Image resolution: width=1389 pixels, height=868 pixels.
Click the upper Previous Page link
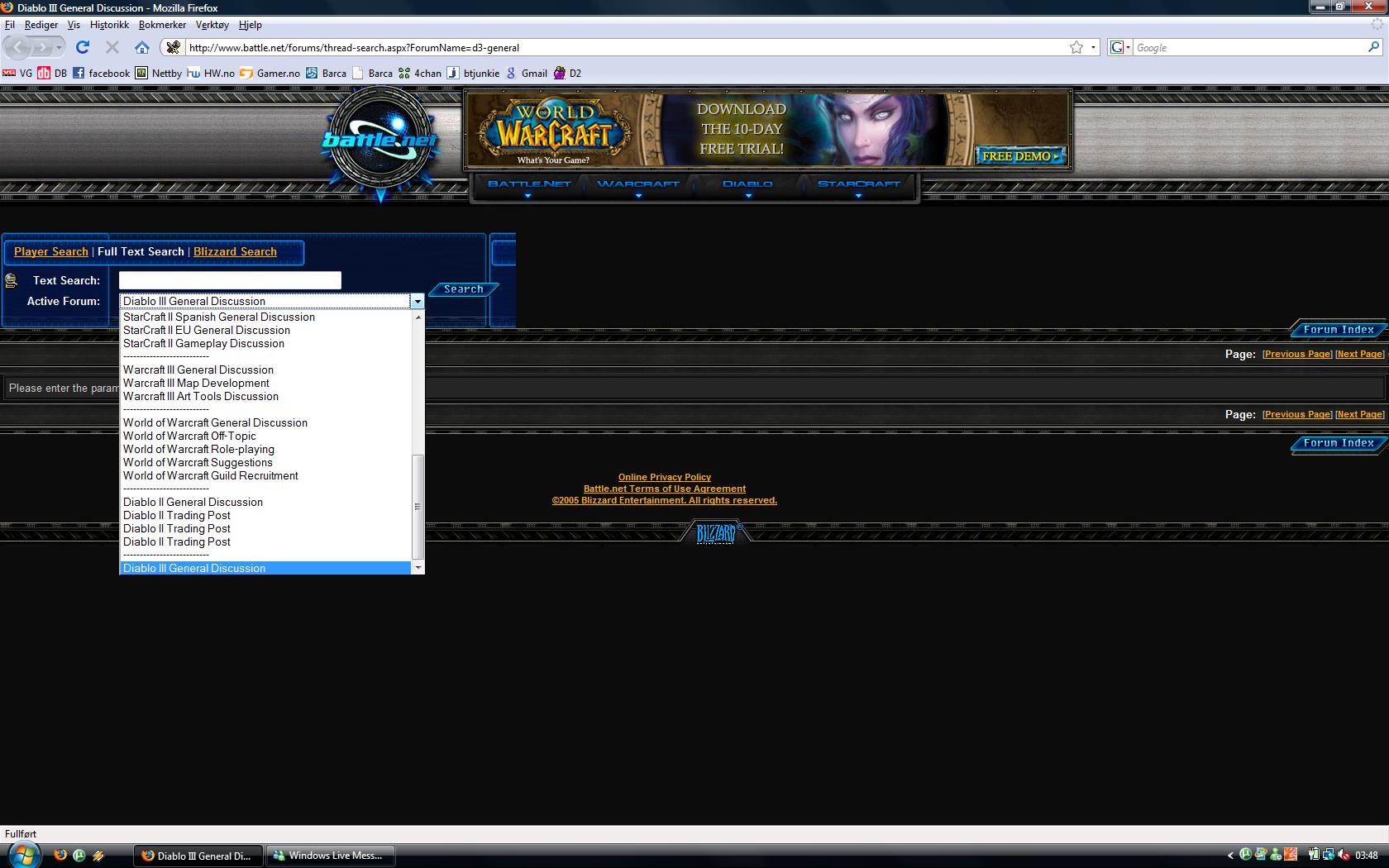click(1297, 354)
